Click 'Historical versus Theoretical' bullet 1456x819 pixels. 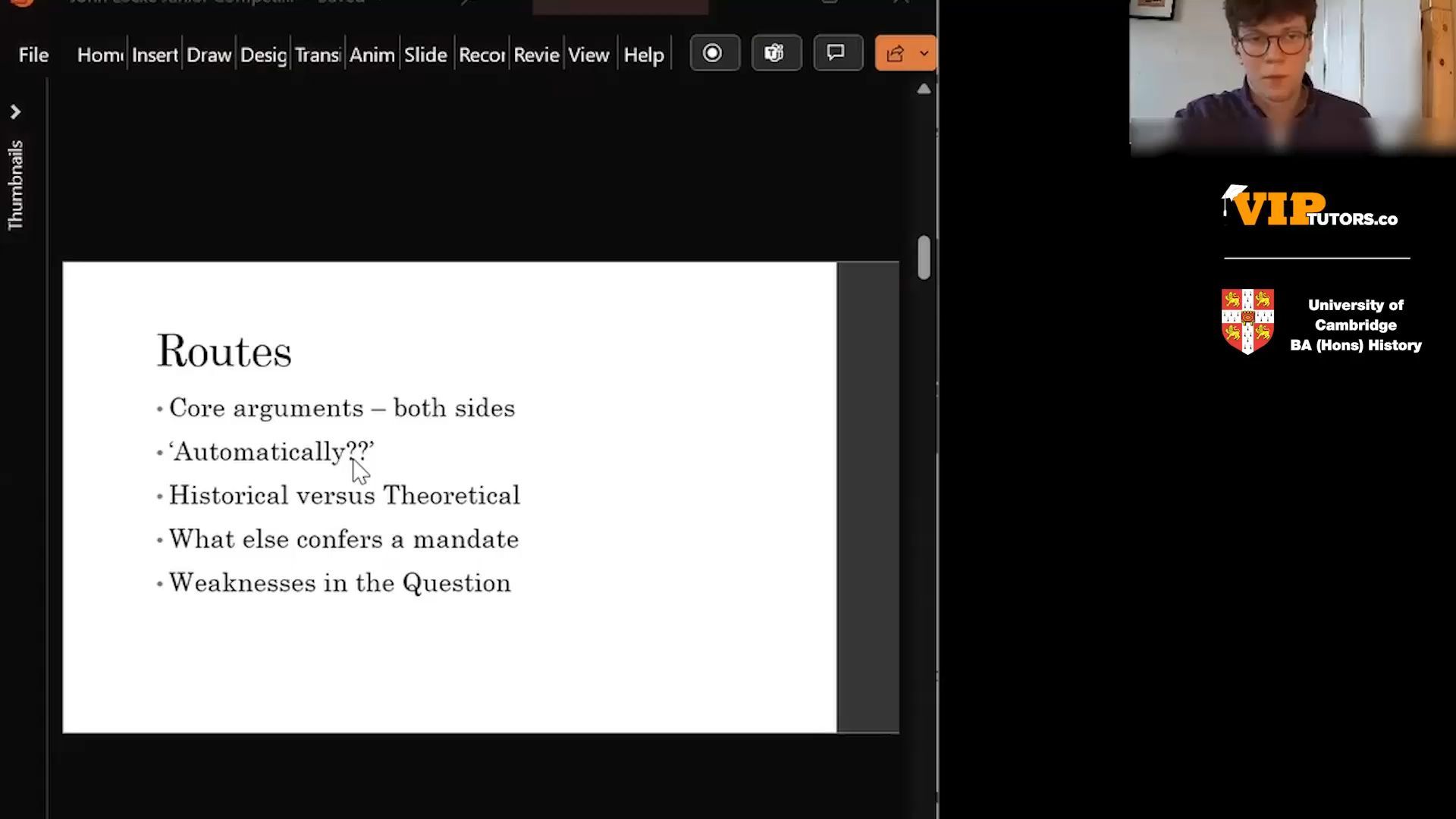tap(344, 495)
